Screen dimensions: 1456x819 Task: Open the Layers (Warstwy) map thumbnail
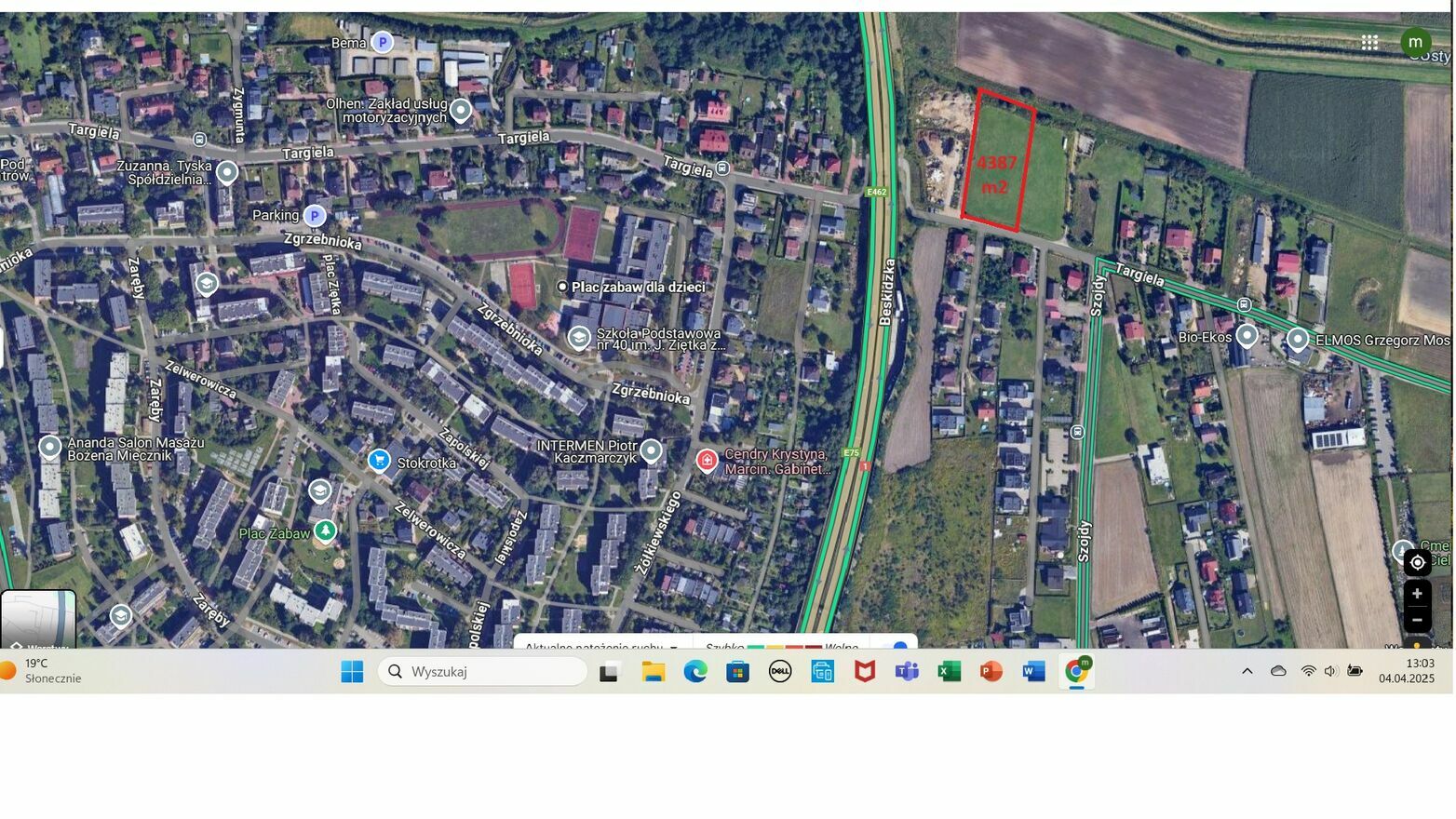(x=38, y=619)
